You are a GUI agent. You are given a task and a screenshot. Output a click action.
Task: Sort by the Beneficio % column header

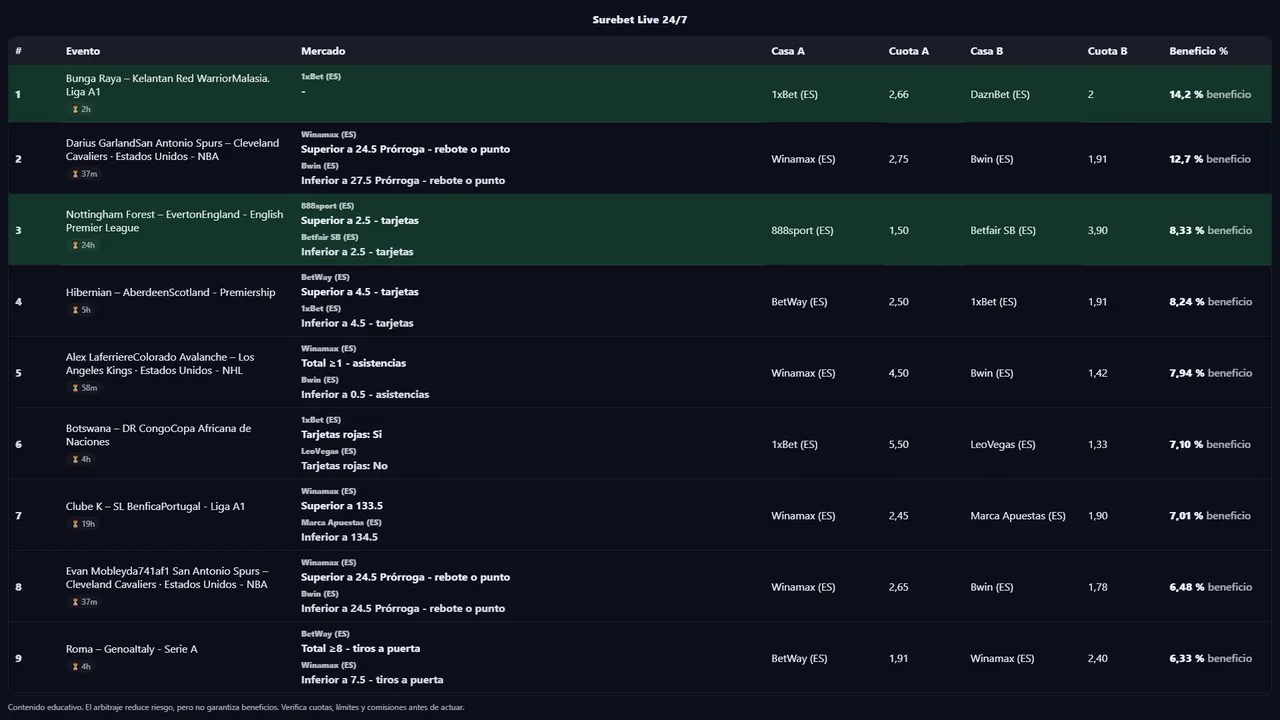(1198, 51)
